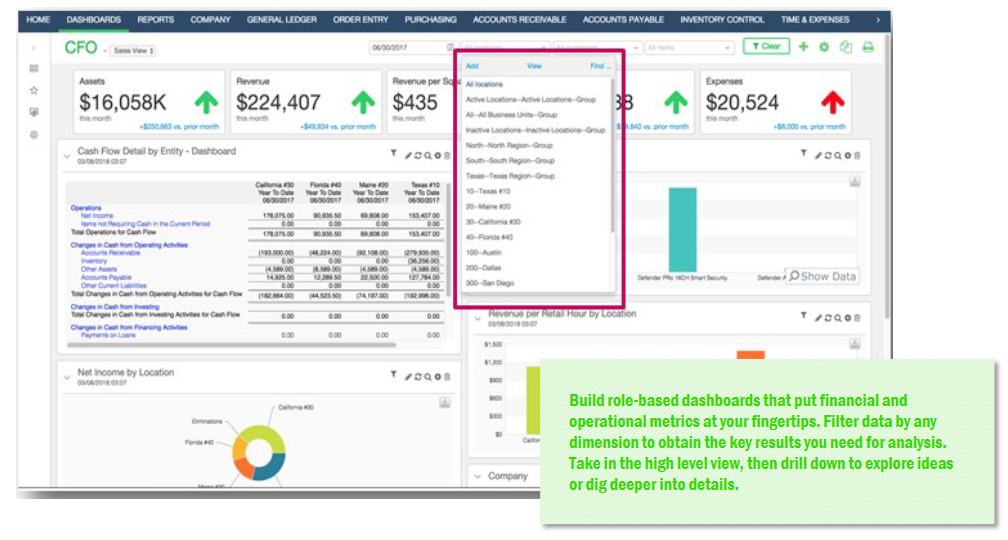This screenshot has height=540, width=1008.
Task: Click magnifier icon on Cash Flow Detail widget
Action: 428,156
